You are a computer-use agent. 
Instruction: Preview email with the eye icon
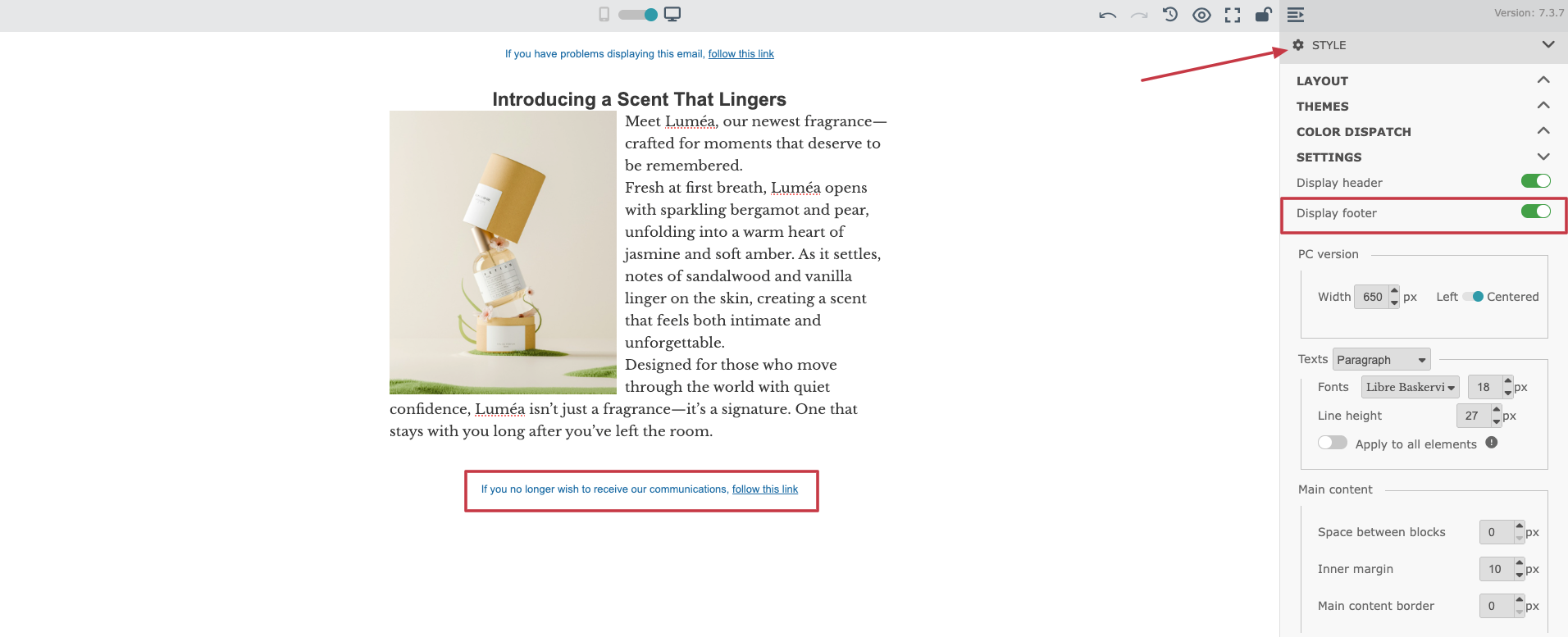pyautogui.click(x=1201, y=15)
